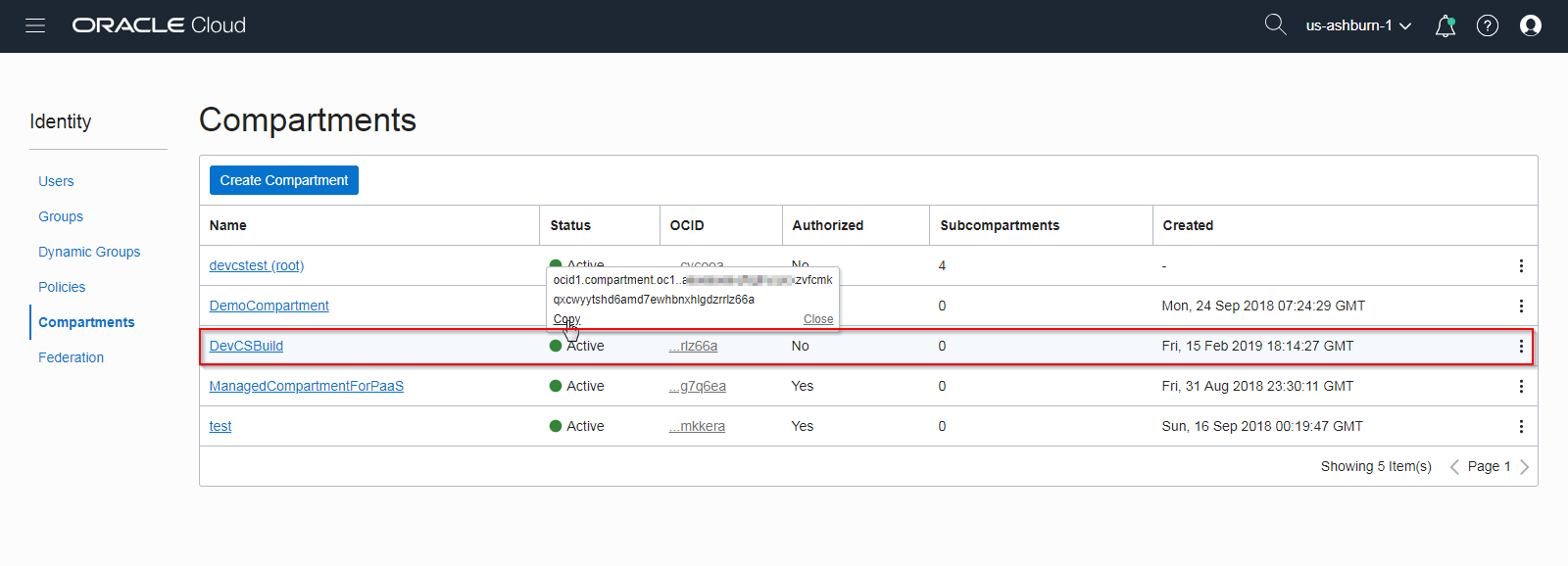1568x566 pixels.
Task: Open the notifications bell
Action: pos(1445,26)
